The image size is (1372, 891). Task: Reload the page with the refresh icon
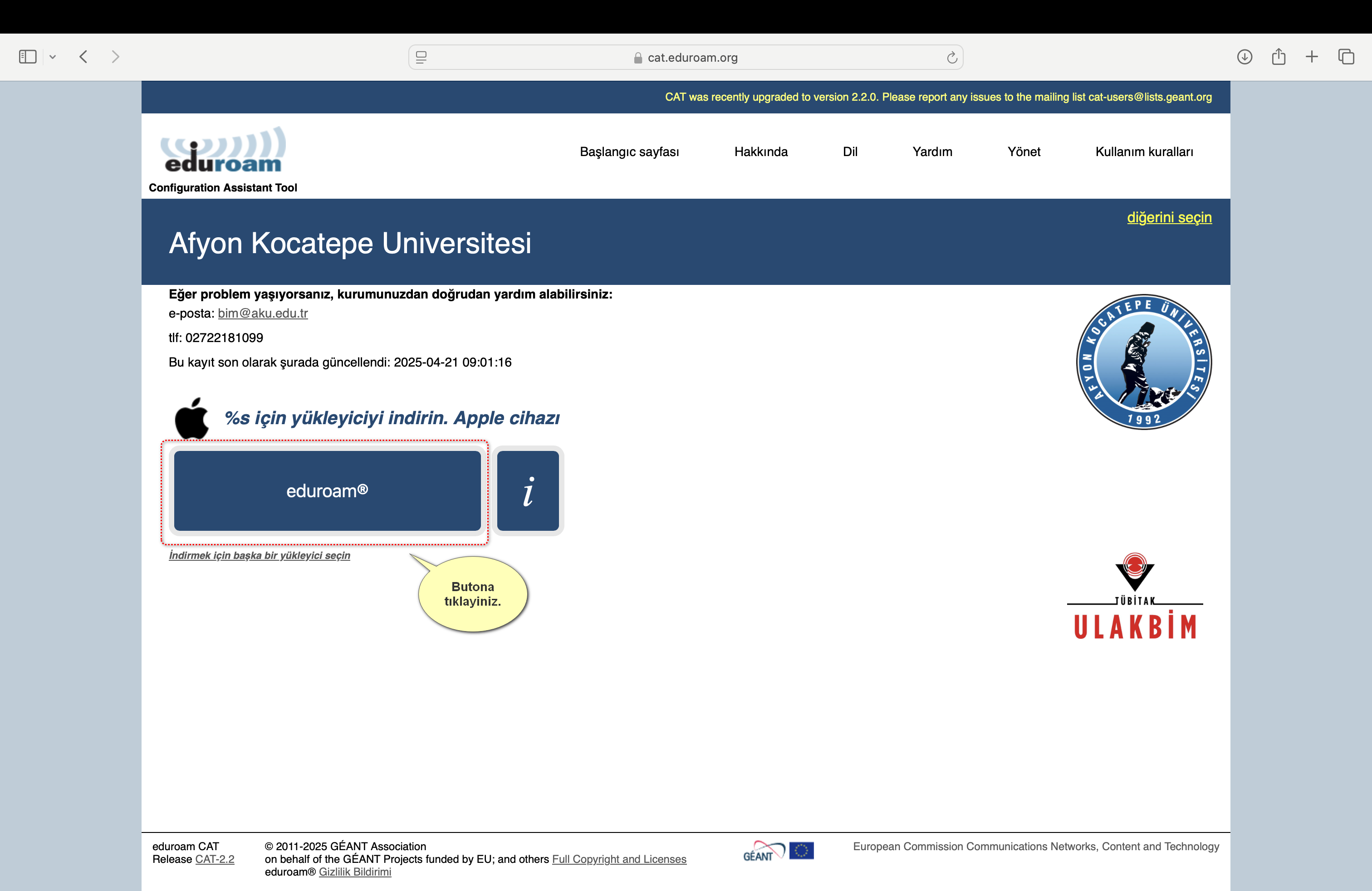click(952, 57)
